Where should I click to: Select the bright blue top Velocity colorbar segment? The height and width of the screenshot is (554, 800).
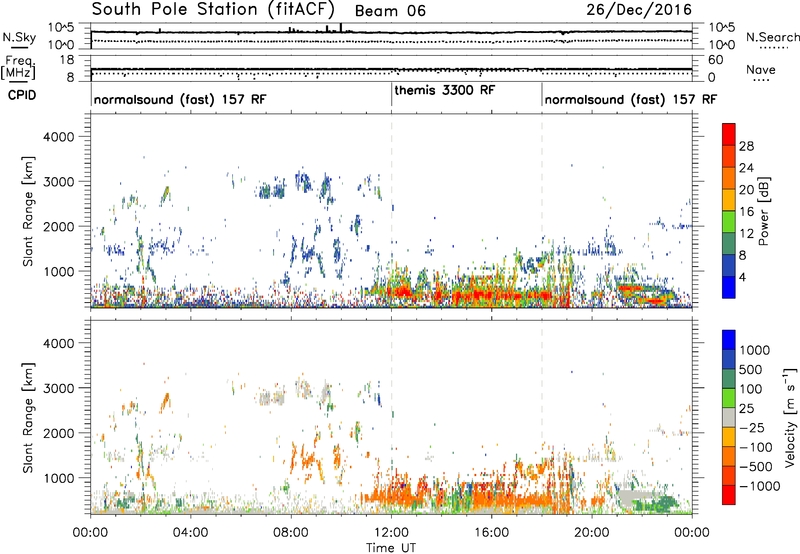pos(729,340)
